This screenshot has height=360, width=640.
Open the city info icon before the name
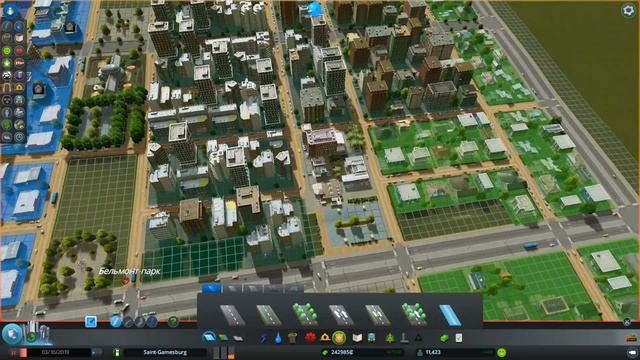tap(117, 352)
